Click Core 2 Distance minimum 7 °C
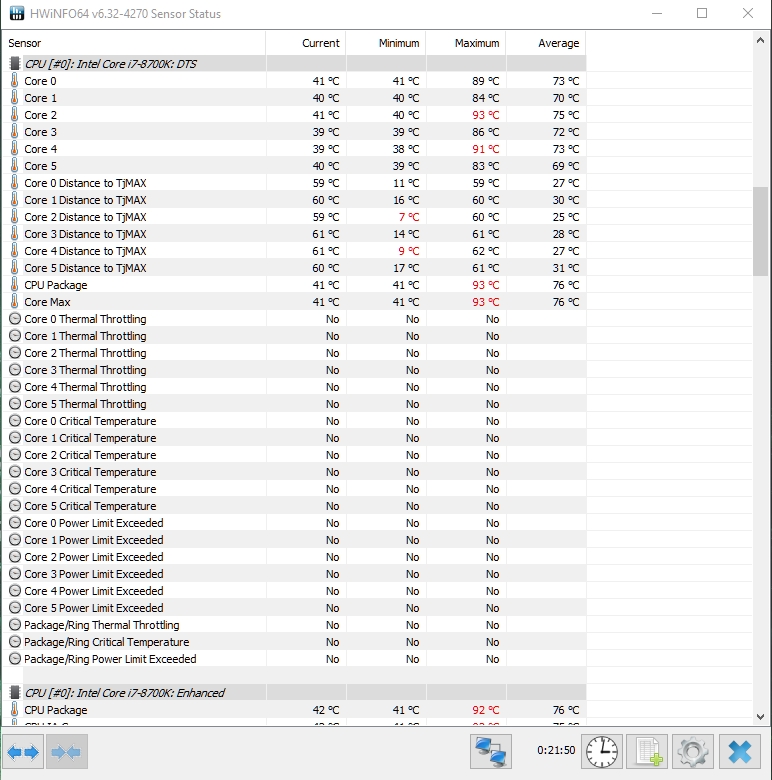Viewport: 772px width, 780px height. click(x=408, y=217)
